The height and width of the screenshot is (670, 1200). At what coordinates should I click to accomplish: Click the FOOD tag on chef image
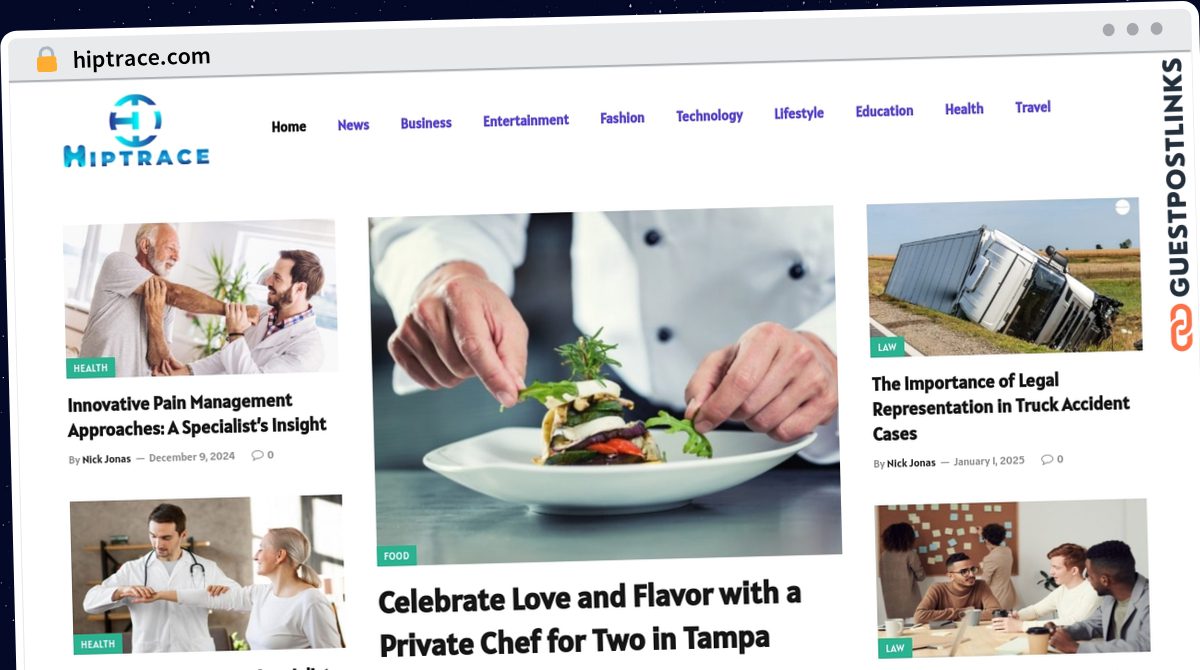point(397,556)
